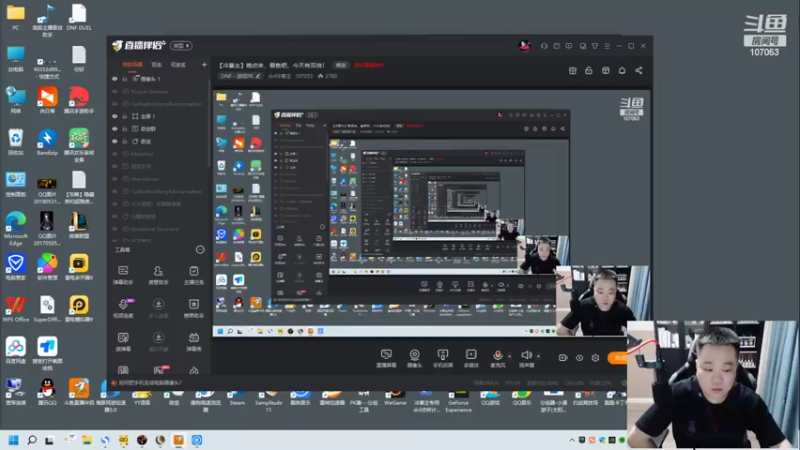
Task: Open the hamburger menu in the title bar
Action: (607, 46)
